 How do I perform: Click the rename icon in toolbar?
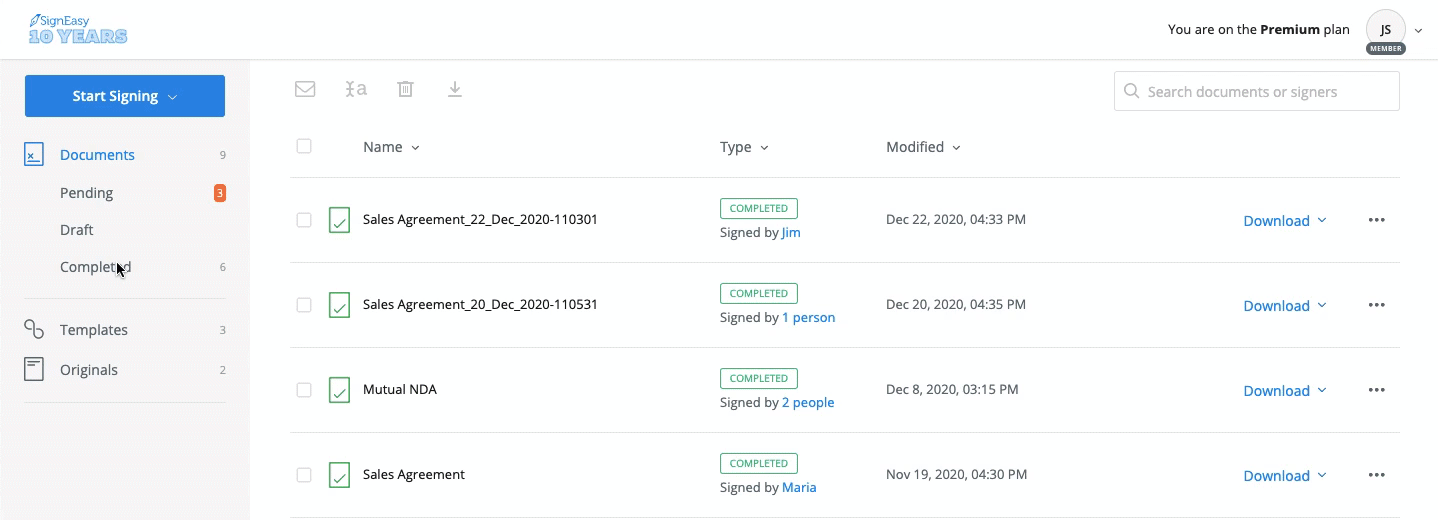click(356, 89)
